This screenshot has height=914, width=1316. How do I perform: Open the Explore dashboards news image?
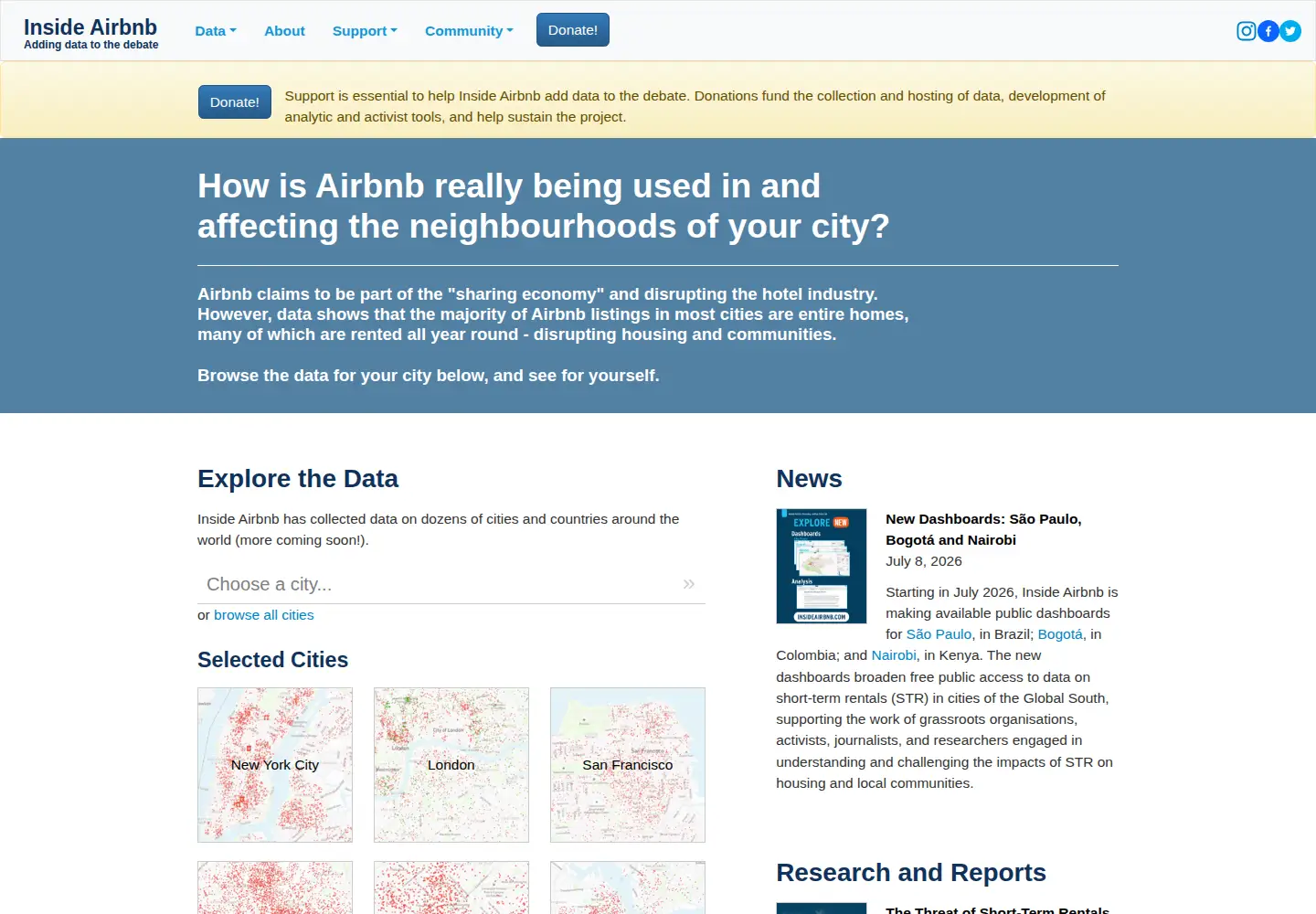tap(822, 567)
